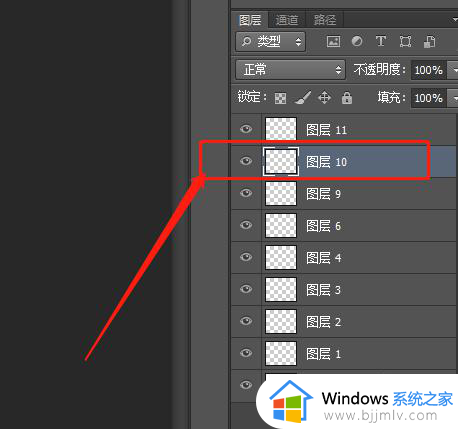Screen dimensions: 458x429
Task: Lock position move icon
Action: (x=324, y=98)
